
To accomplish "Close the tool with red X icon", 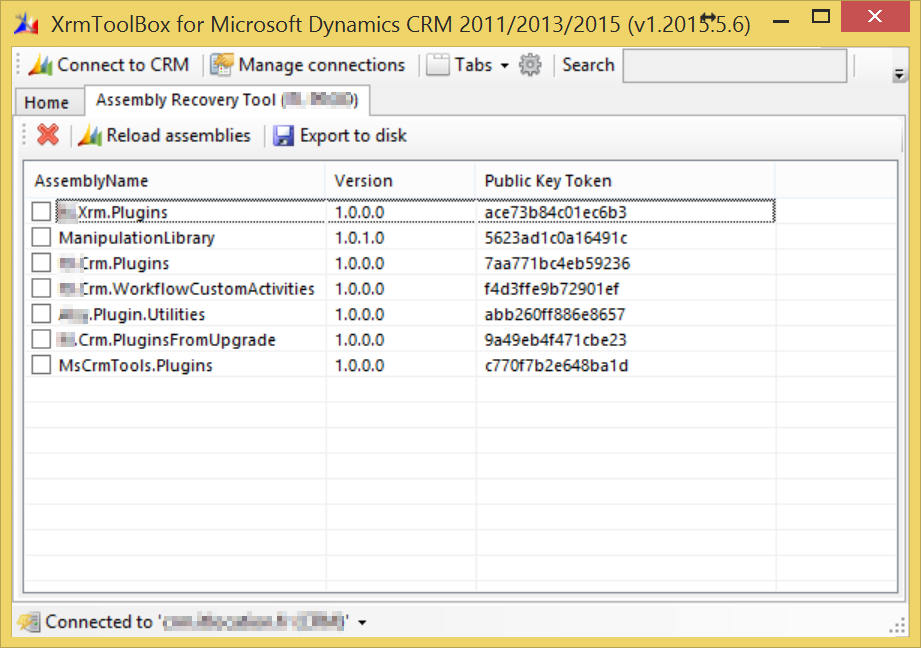I will pos(48,135).
